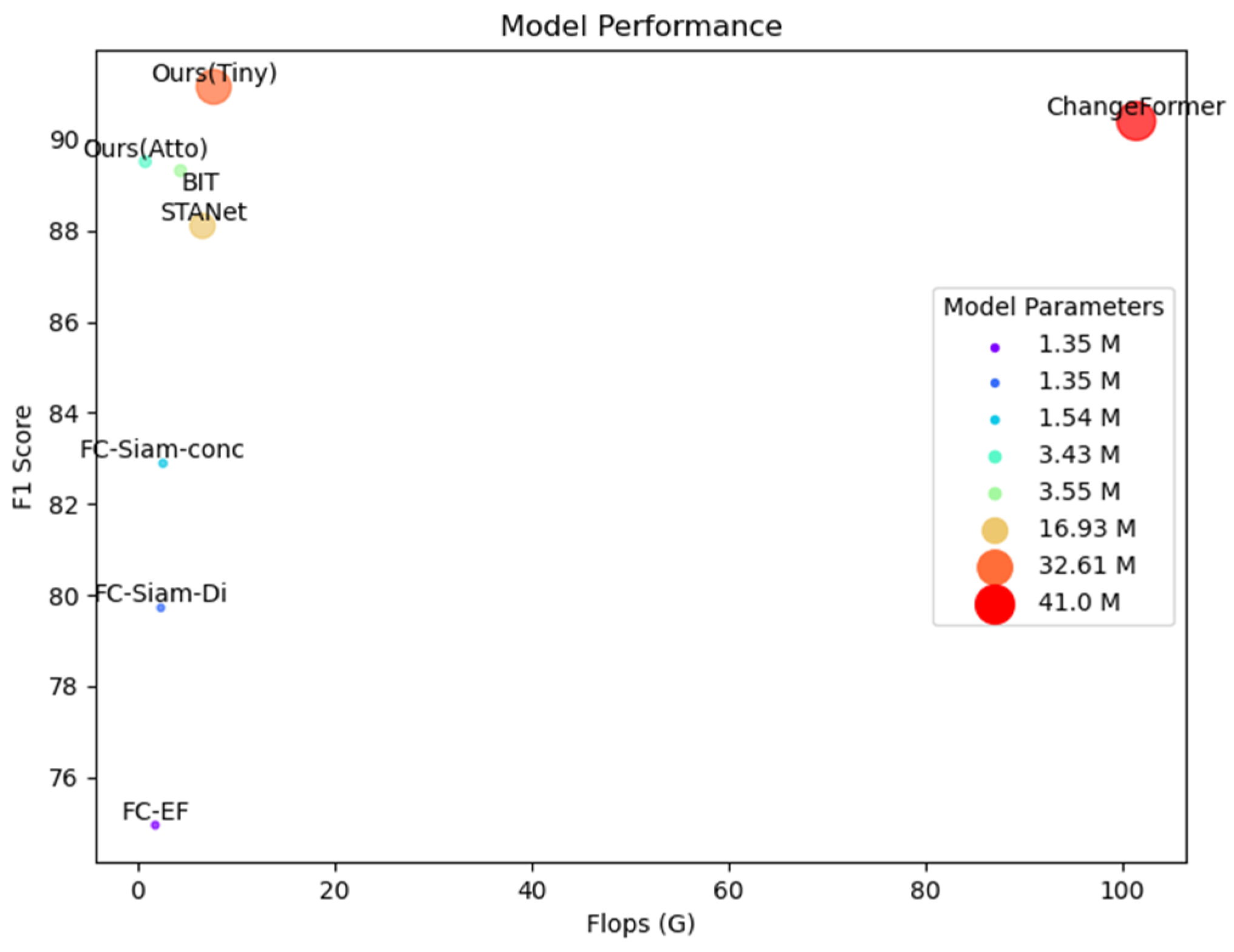Select the tan STANet bubble
The image size is (1234, 952).
[202, 226]
